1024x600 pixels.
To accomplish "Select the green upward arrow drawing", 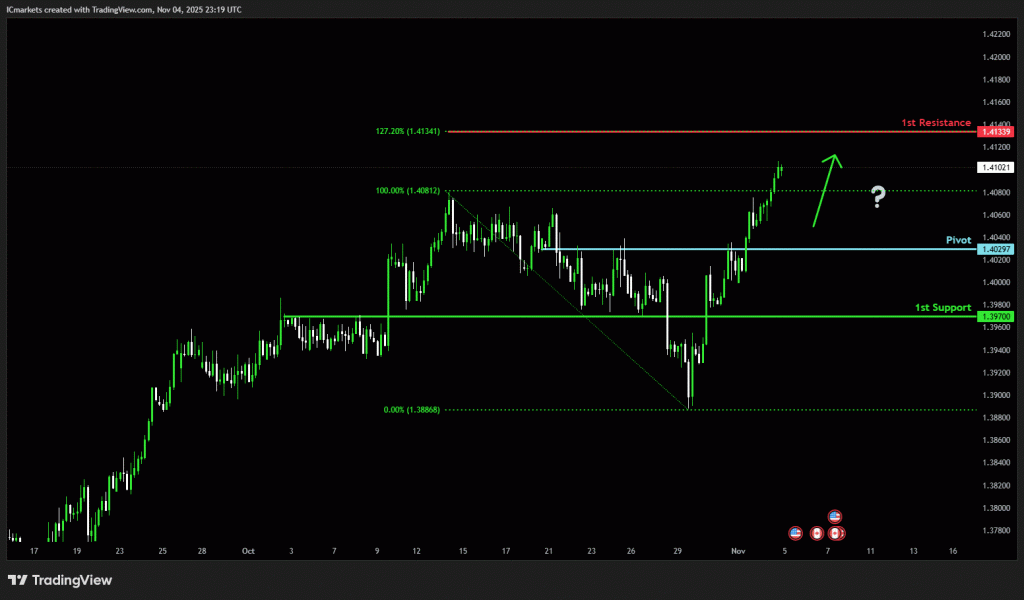I will (825, 190).
